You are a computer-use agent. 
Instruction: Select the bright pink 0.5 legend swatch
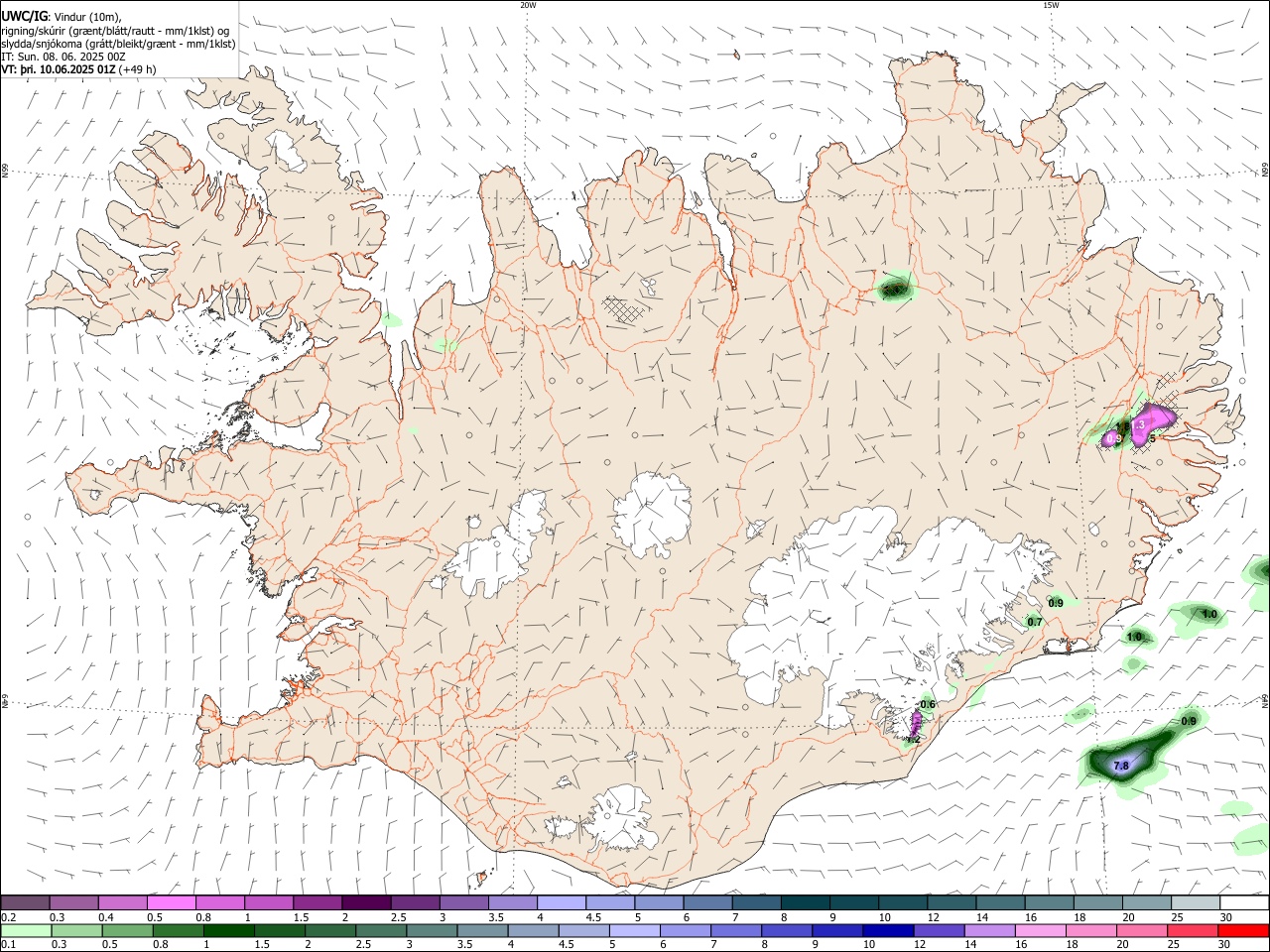coord(171,902)
